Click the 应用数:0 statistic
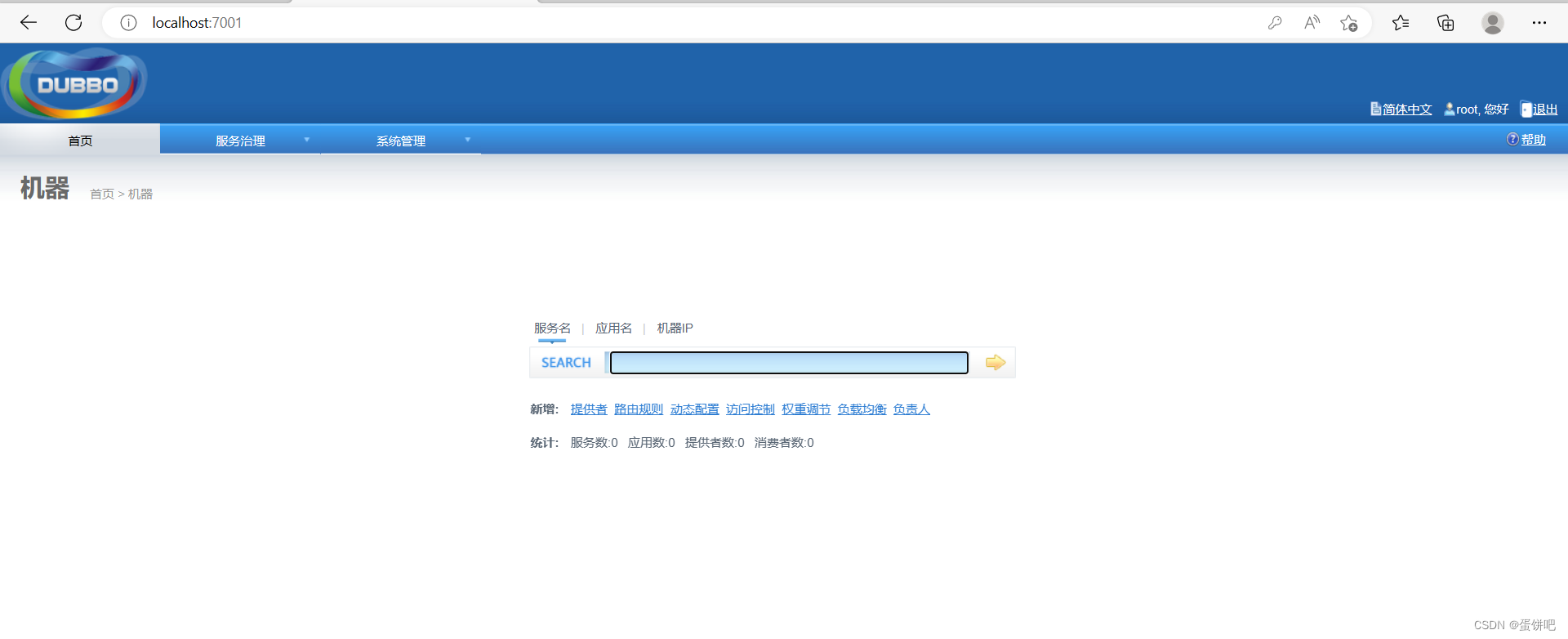The width and height of the screenshot is (1568, 639). click(651, 442)
